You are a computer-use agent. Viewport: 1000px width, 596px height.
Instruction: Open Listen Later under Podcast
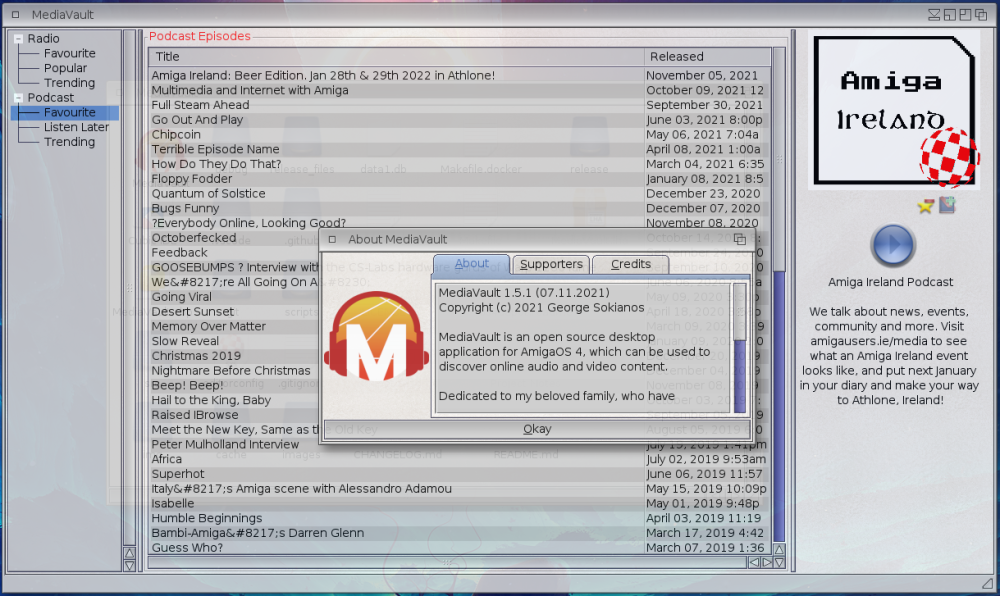(76, 127)
